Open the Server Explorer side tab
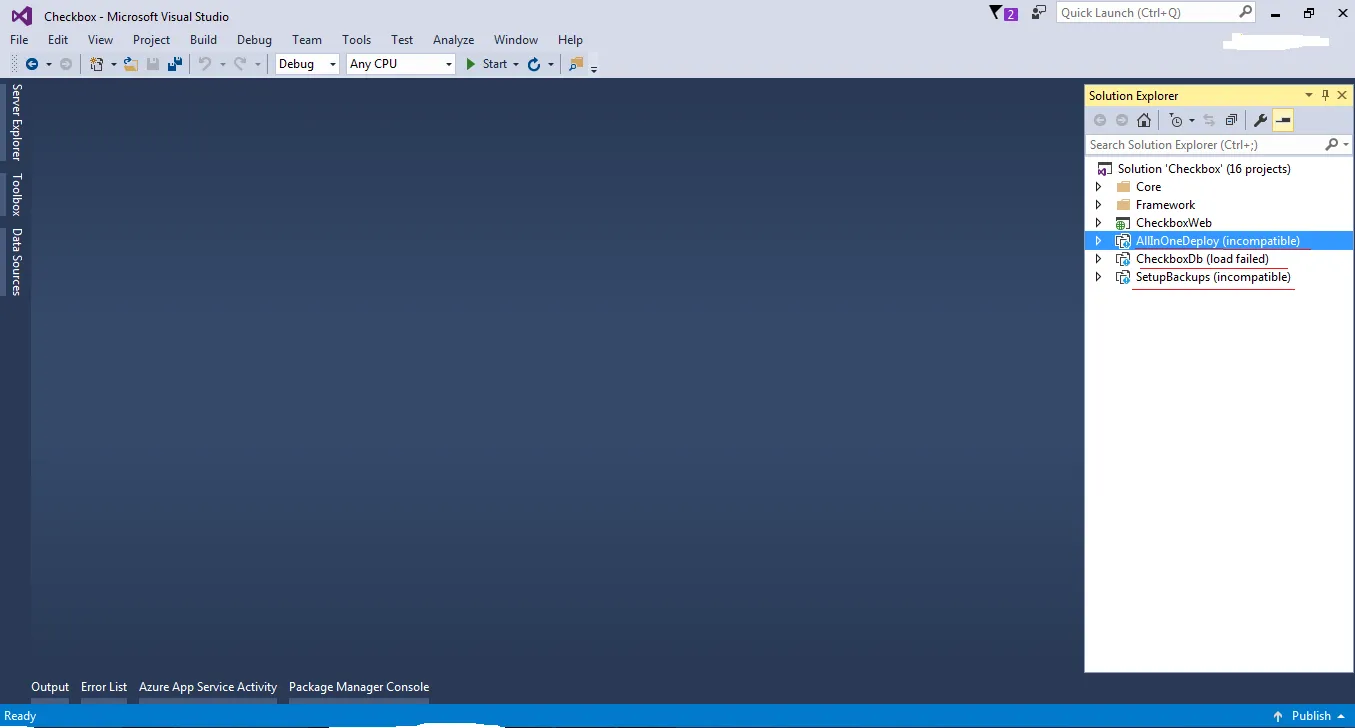This screenshot has width=1355, height=728. point(16,122)
